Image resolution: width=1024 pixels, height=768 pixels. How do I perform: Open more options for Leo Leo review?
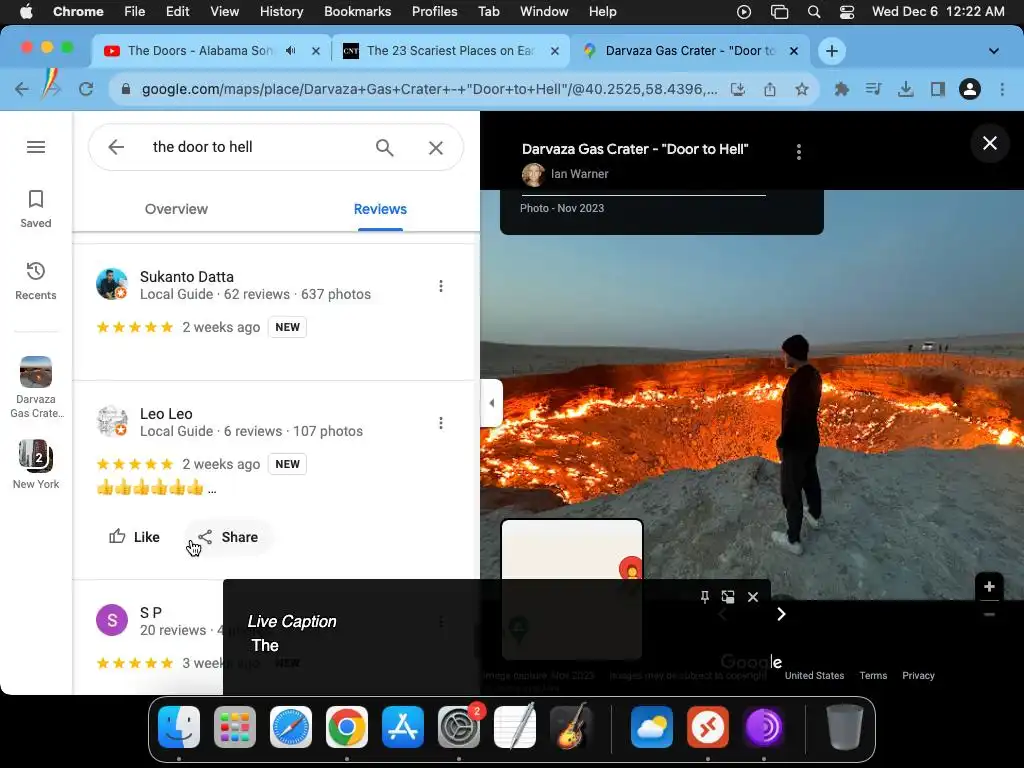[x=441, y=423]
